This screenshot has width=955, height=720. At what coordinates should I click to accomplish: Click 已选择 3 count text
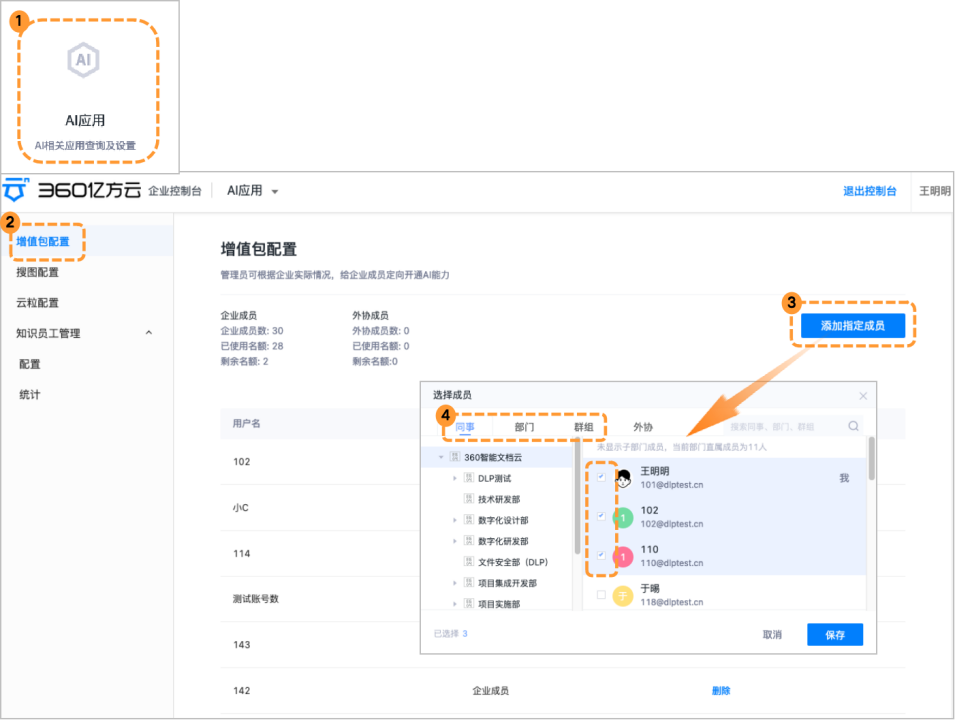[x=450, y=634]
